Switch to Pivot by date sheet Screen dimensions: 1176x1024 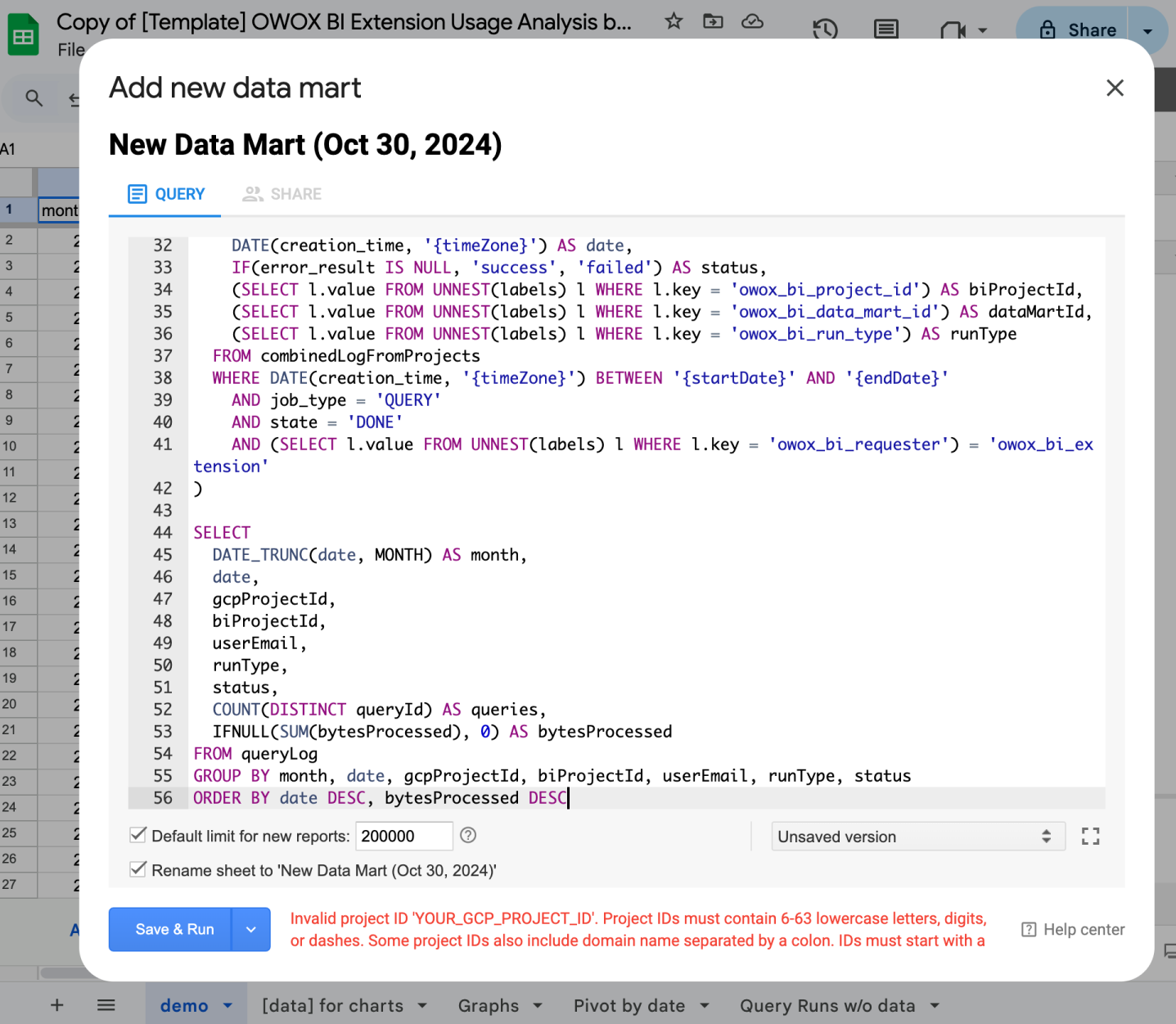629,1005
